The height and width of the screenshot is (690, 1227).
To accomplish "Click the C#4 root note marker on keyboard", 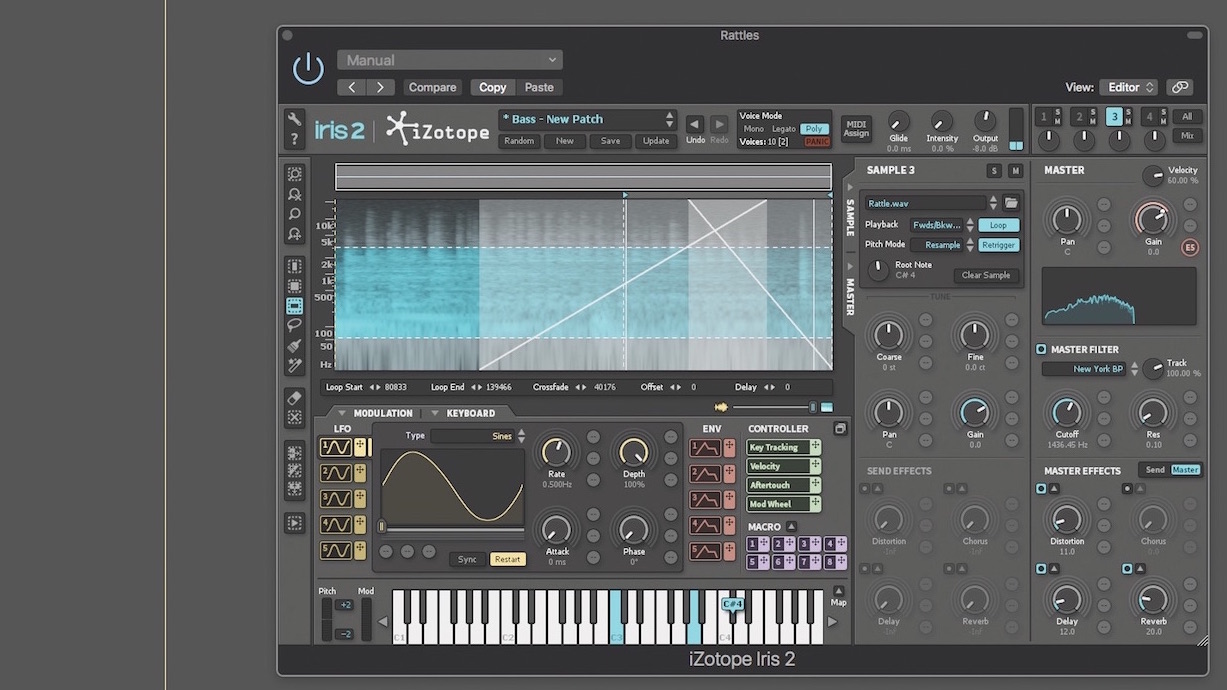I will click(732, 604).
